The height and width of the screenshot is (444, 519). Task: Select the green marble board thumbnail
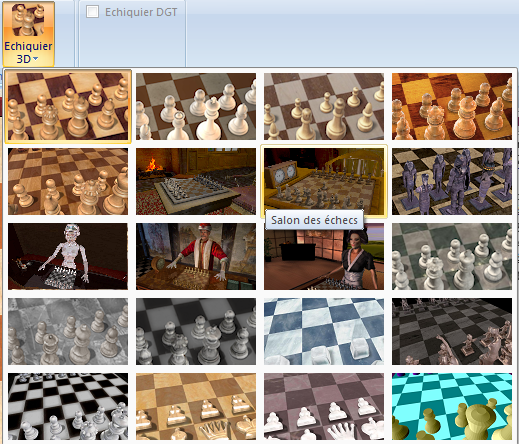tap(452, 256)
